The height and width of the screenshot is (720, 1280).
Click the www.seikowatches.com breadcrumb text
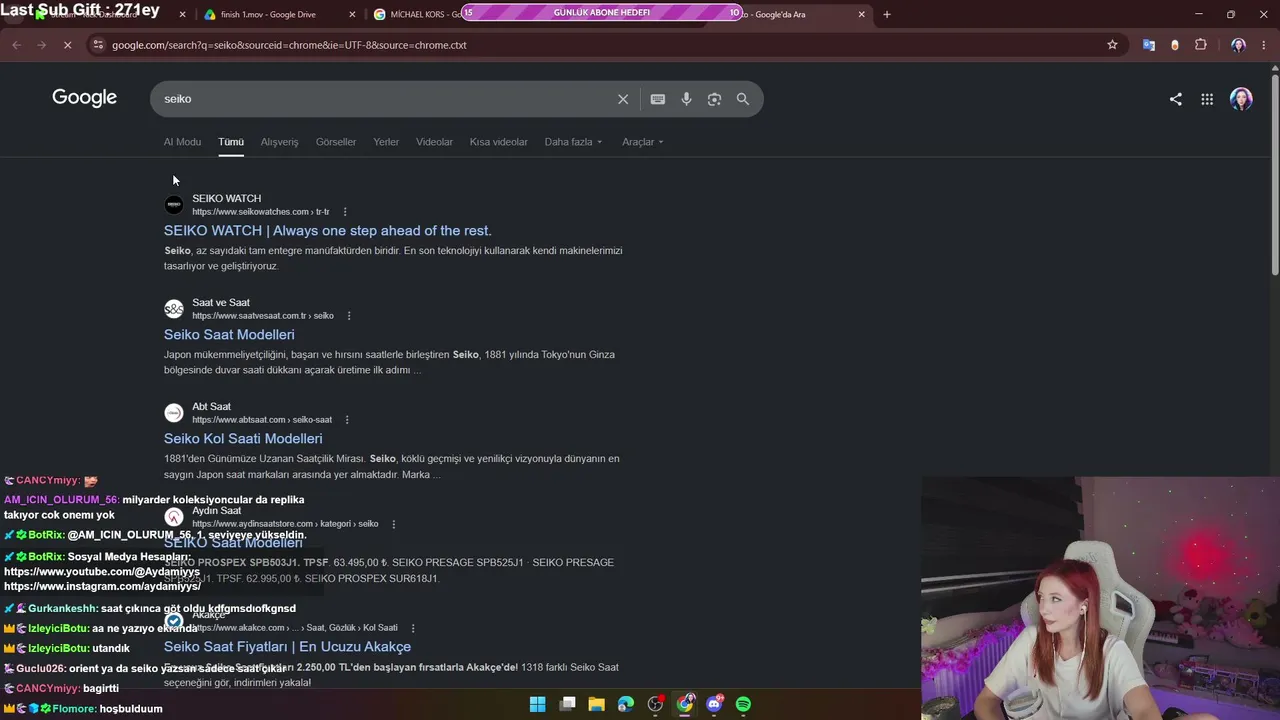261,212
